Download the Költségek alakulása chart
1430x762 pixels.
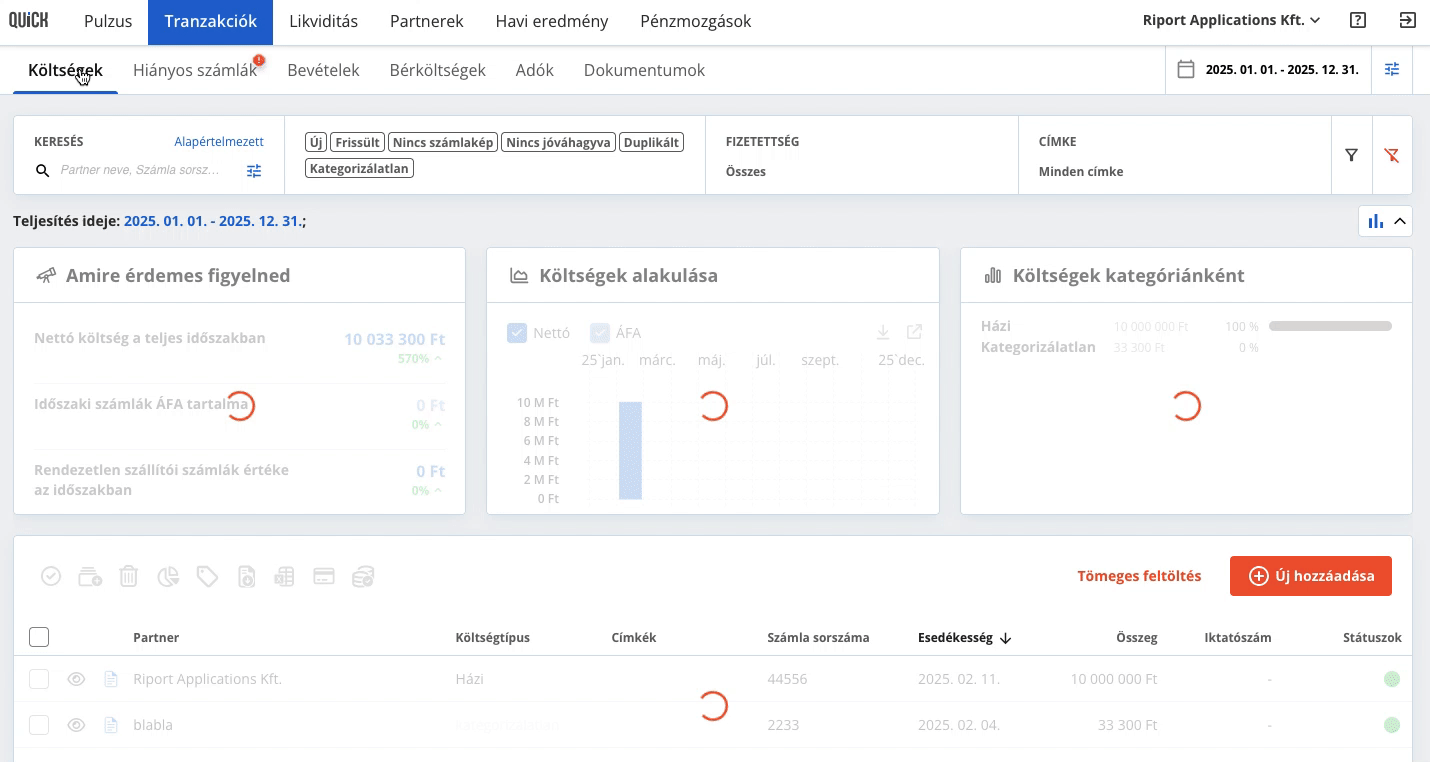pos(883,332)
